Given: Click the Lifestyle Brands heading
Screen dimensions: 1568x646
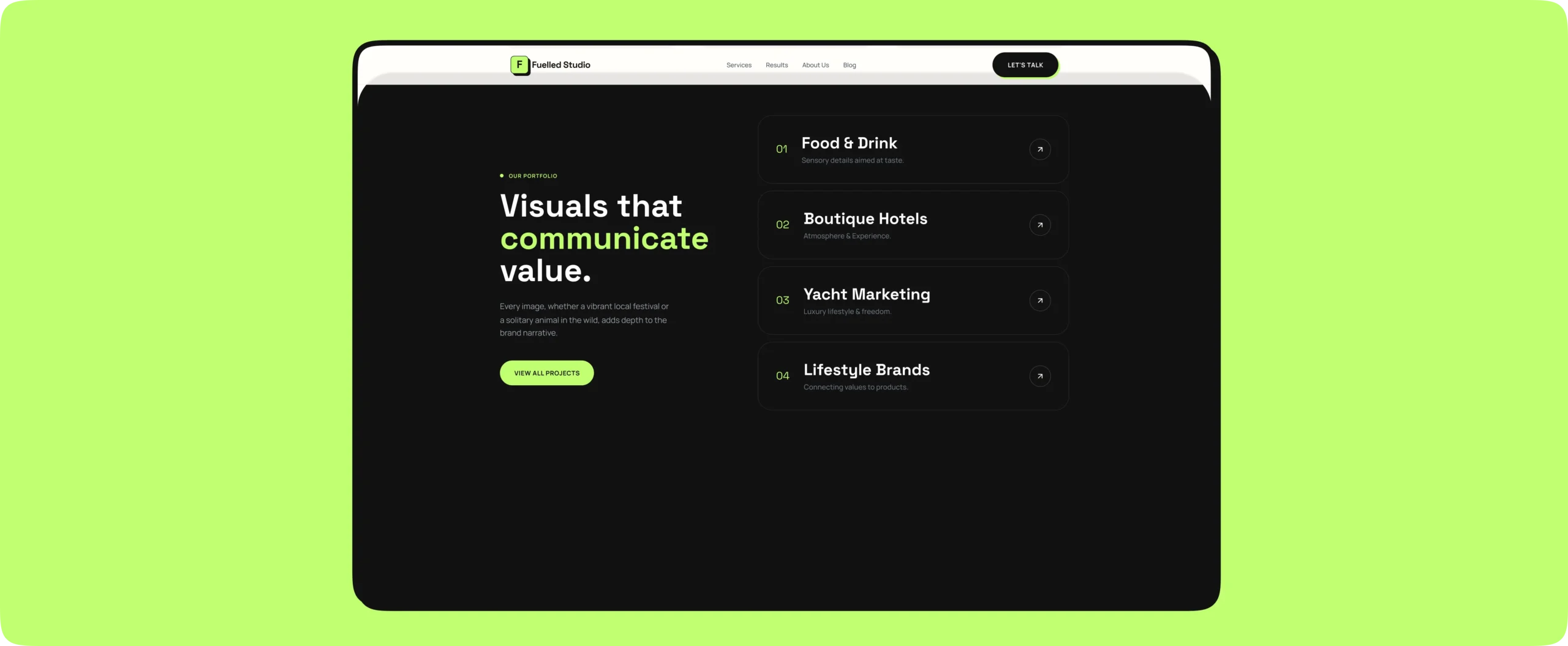Looking at the screenshot, I should [x=866, y=370].
